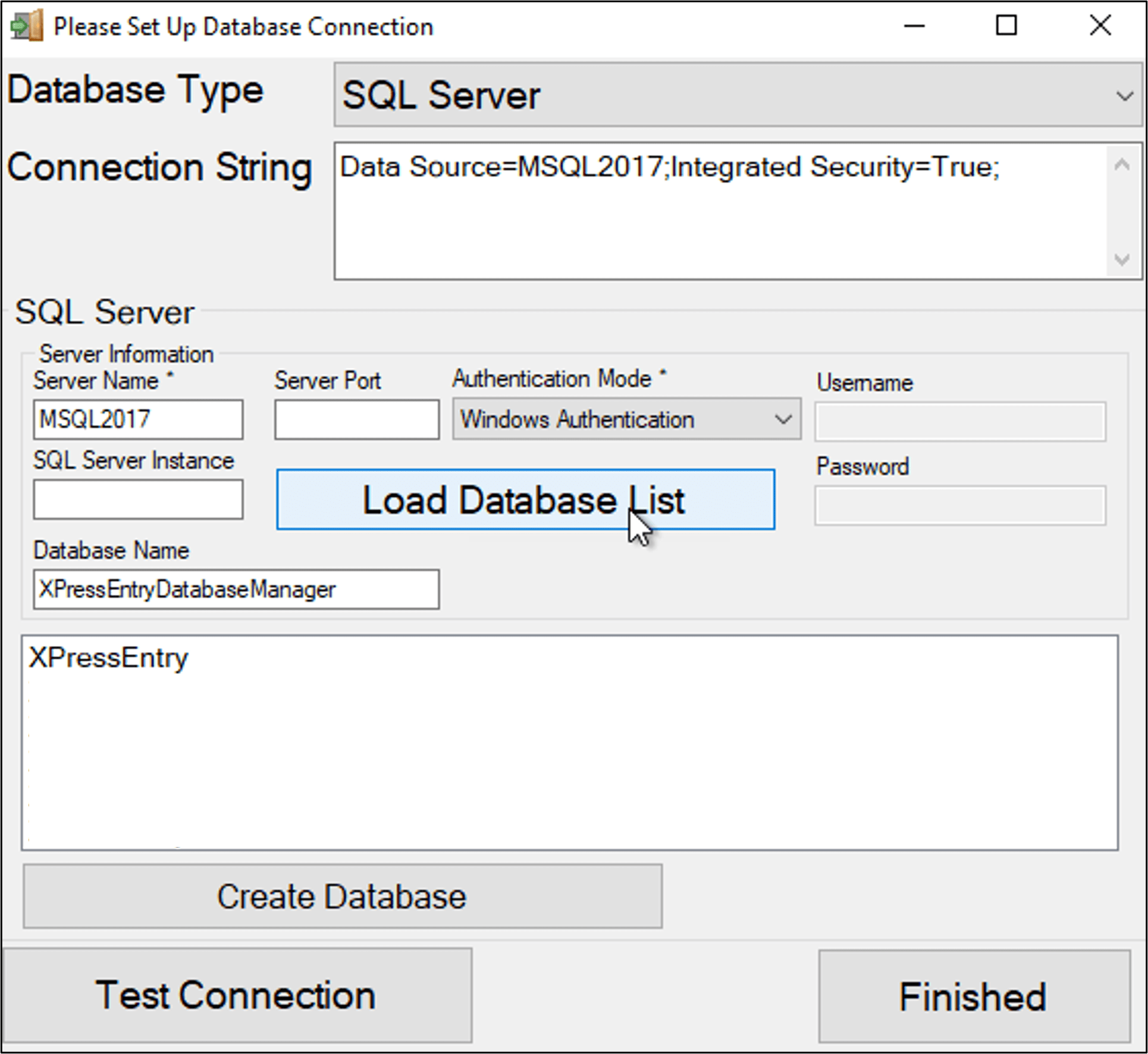
Task: Expand the Authentication Mode dropdown
Action: 626,419
